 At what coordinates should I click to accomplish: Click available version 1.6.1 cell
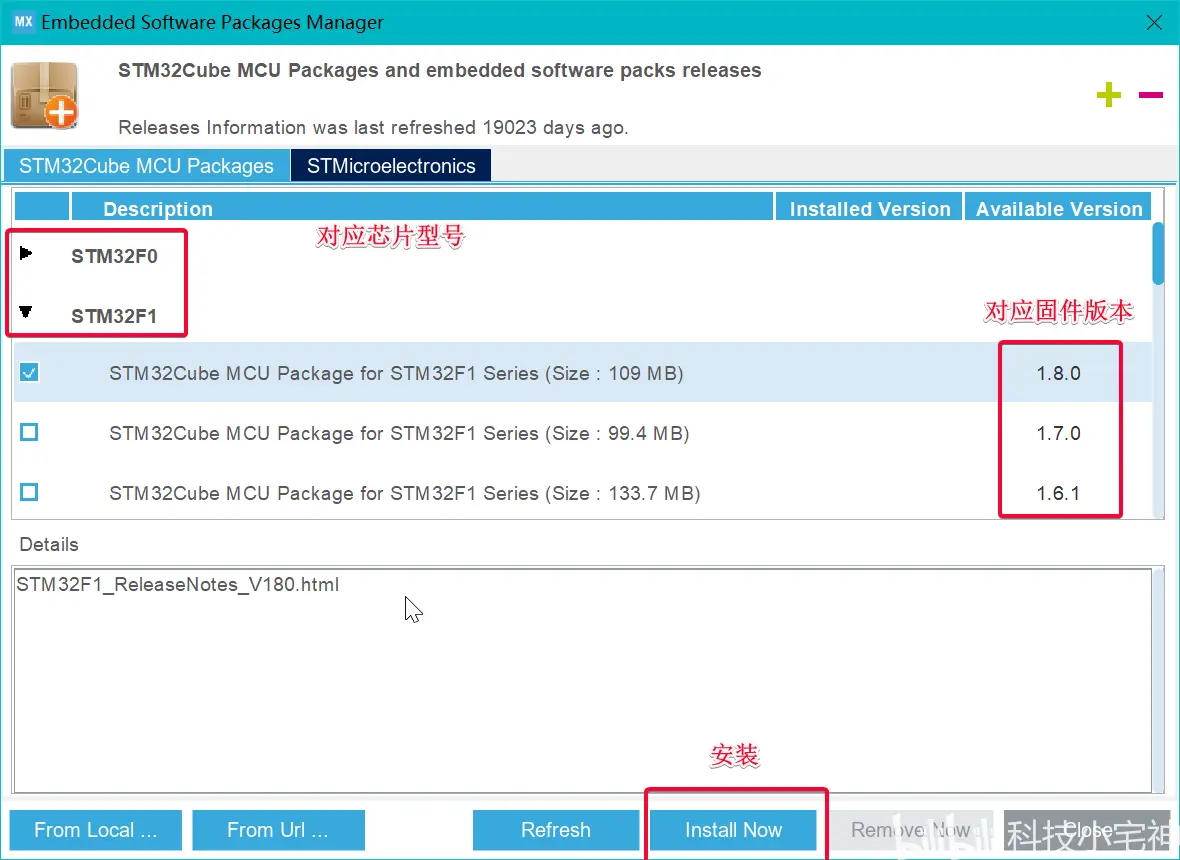pyautogui.click(x=1059, y=494)
